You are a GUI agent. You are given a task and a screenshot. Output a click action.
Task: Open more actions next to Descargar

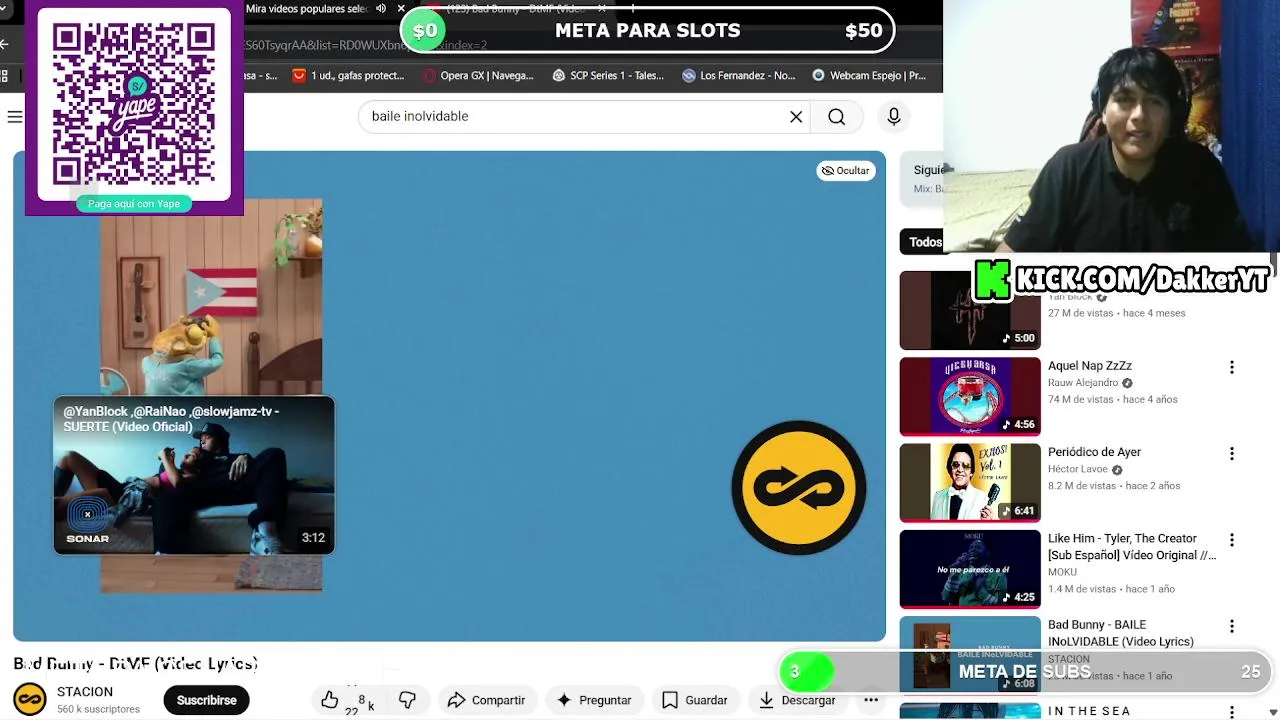coord(871,700)
